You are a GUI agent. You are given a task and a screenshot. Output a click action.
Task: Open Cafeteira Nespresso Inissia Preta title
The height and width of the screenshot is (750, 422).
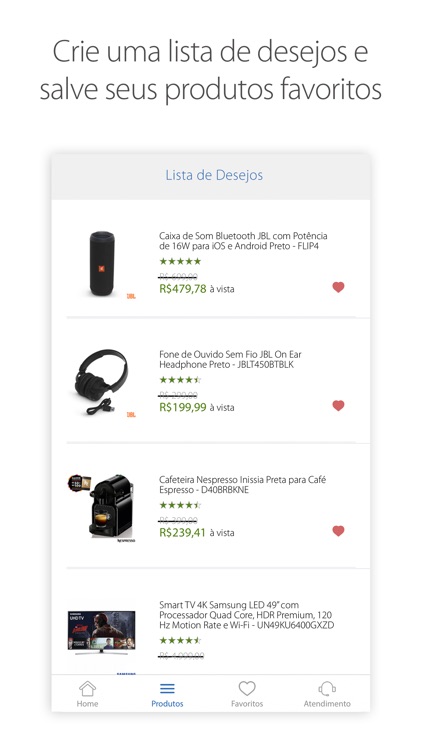[242, 485]
